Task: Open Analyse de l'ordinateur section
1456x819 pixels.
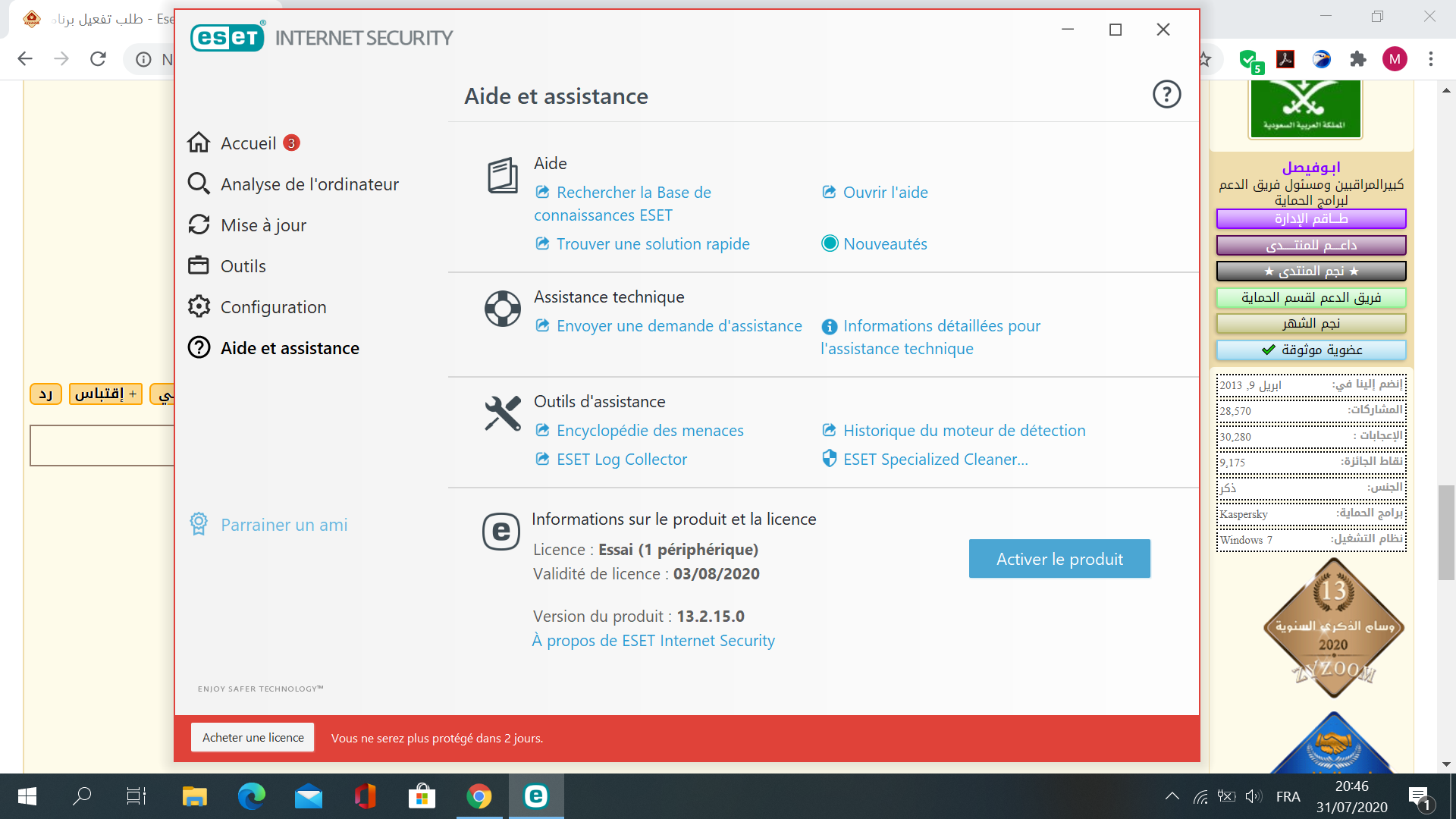Action: pyautogui.click(x=309, y=184)
